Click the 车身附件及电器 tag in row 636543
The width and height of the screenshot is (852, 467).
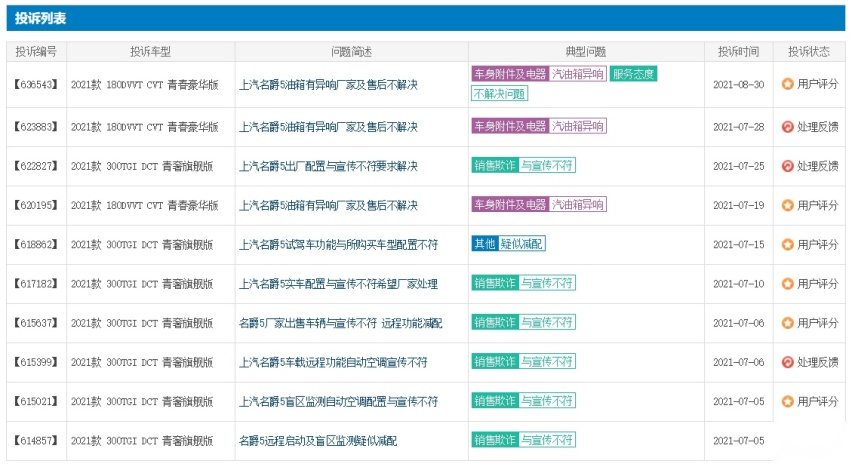[x=510, y=74]
